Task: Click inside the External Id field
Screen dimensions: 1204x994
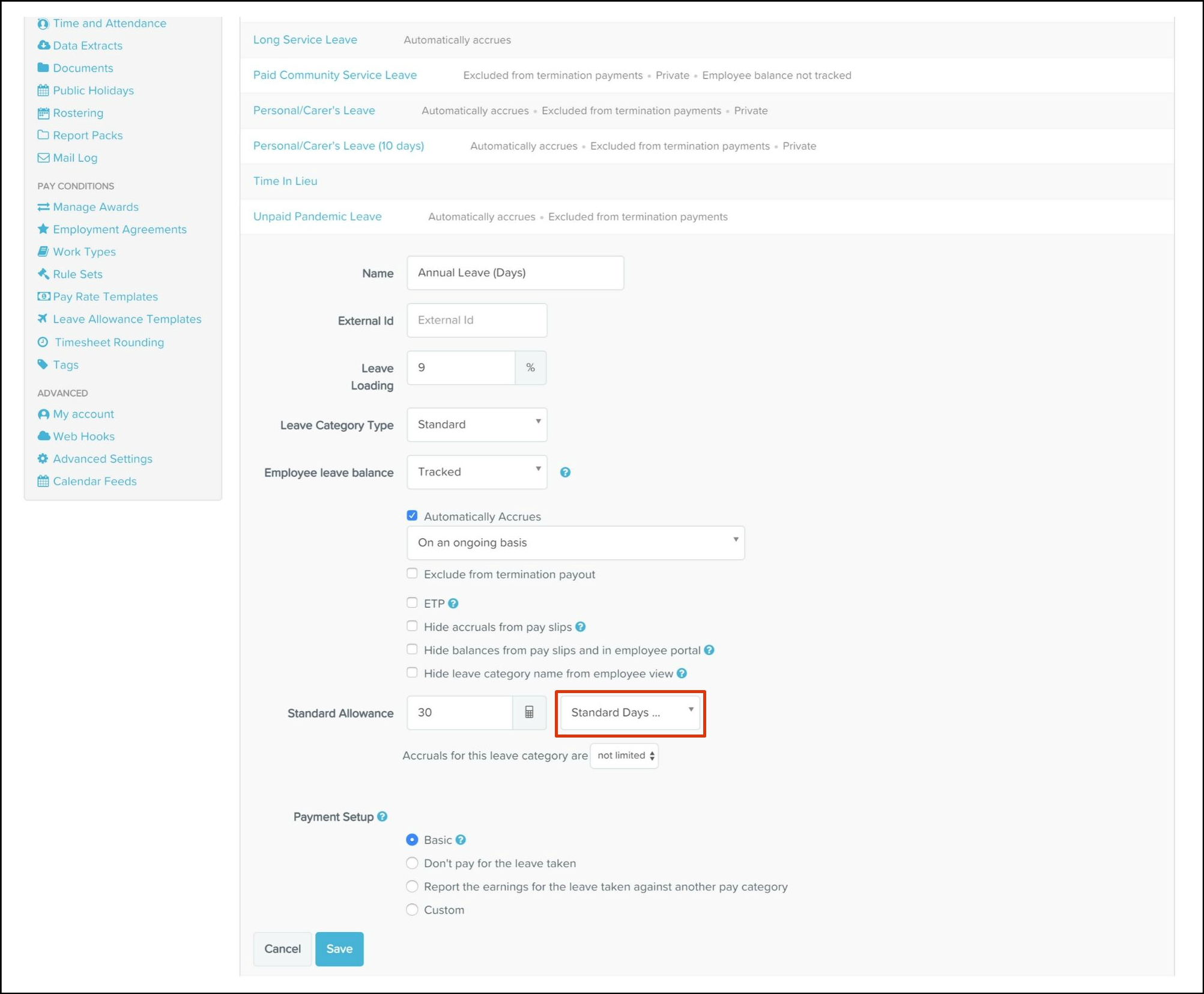Action: (477, 320)
